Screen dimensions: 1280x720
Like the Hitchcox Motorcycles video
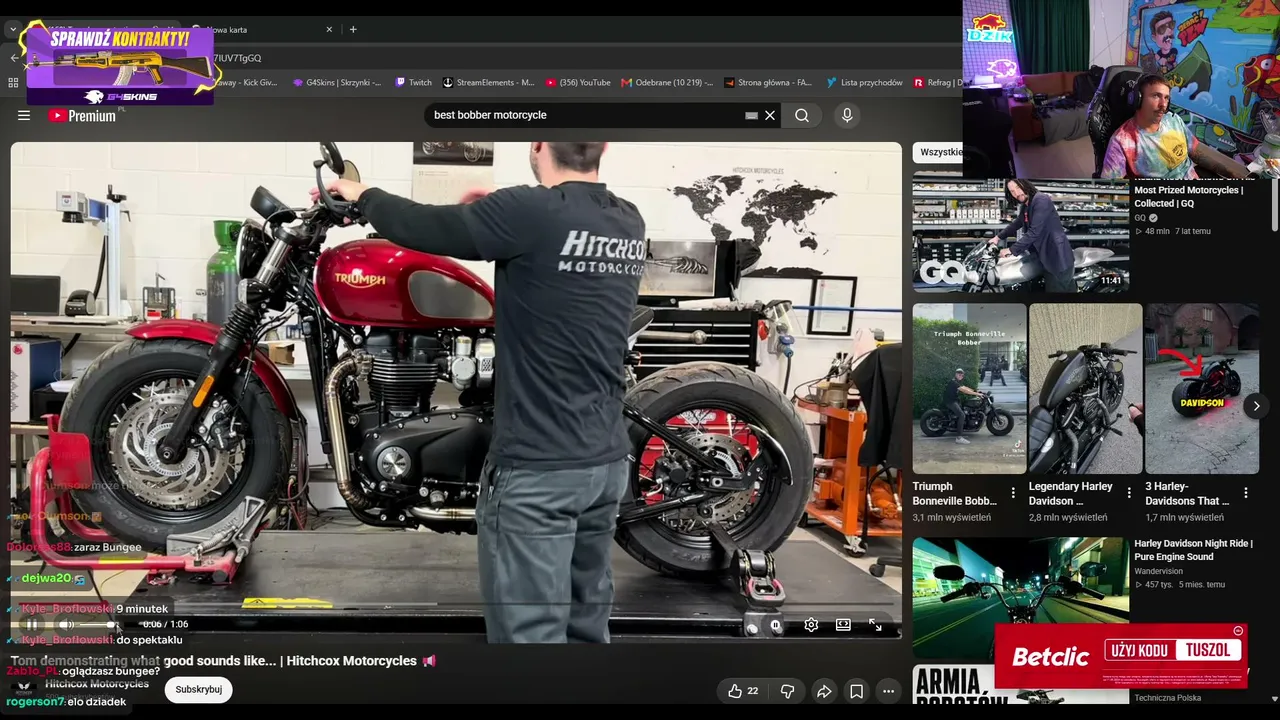743,691
